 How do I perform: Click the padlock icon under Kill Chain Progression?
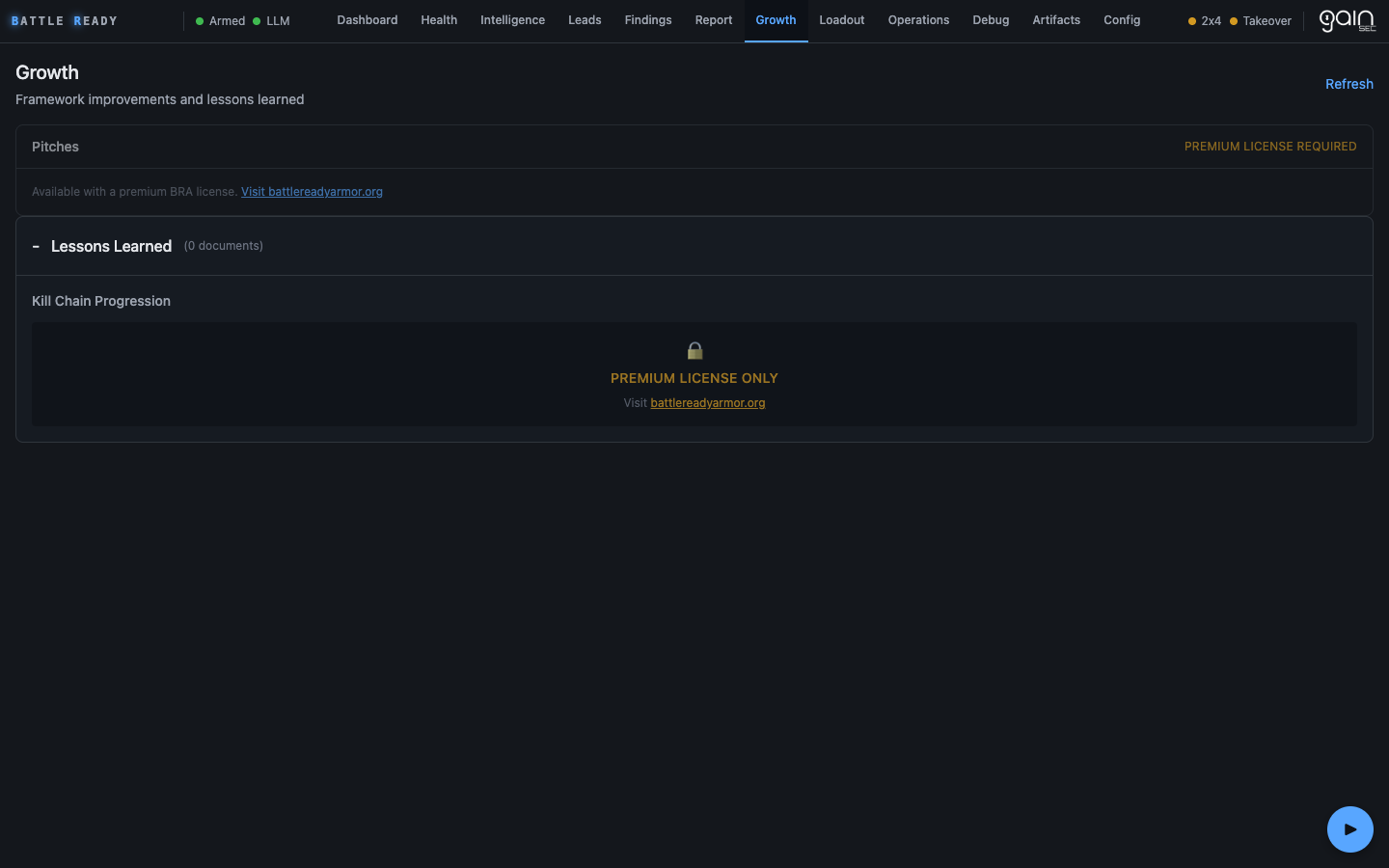tap(694, 350)
